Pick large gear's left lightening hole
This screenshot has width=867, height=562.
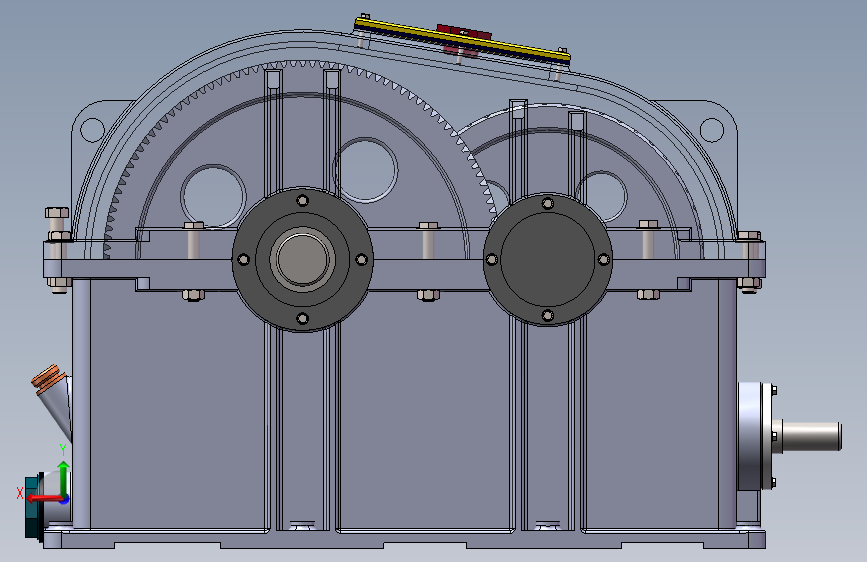point(213,196)
